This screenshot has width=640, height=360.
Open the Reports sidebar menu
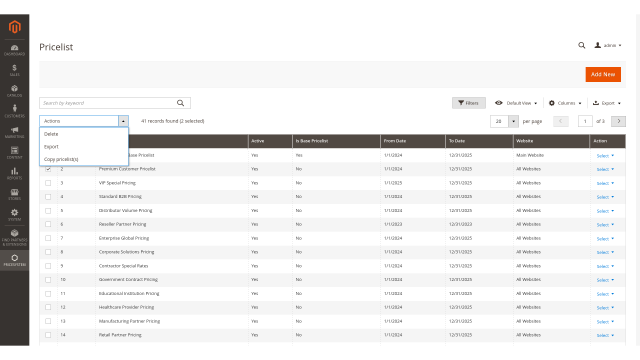coord(15,173)
